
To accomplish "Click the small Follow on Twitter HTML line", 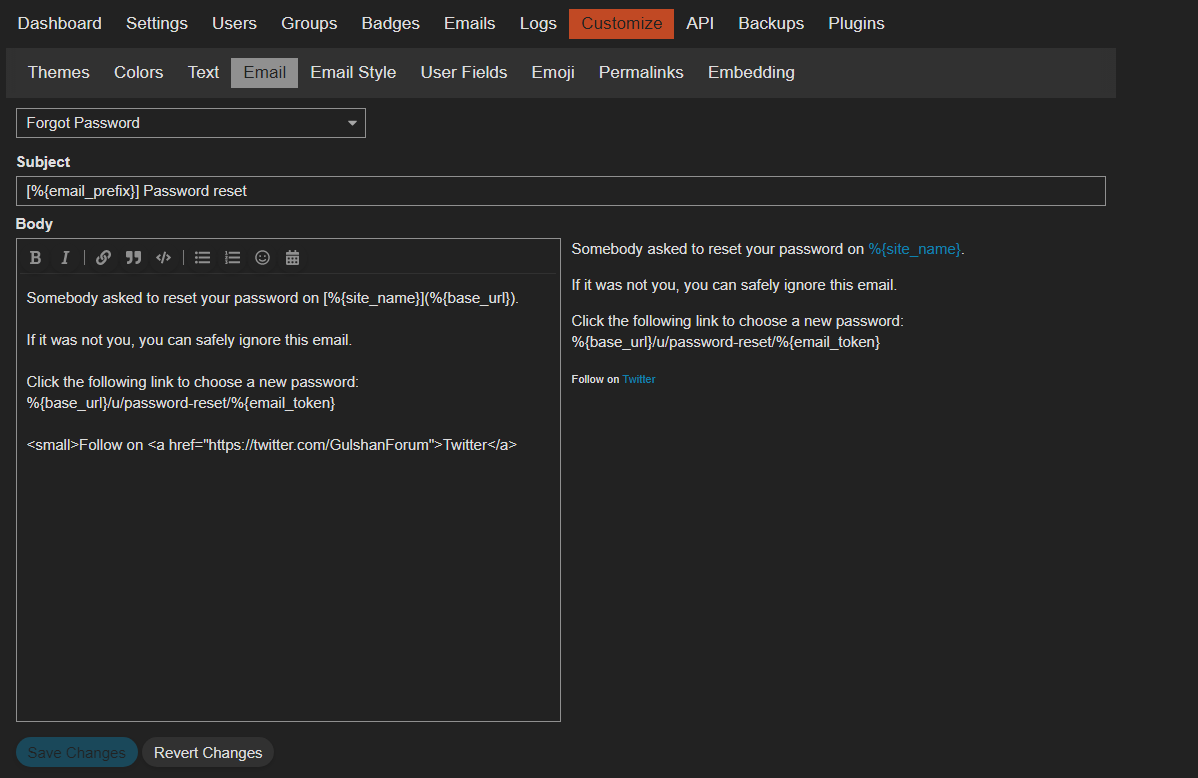I will pyautogui.click(x=271, y=445).
